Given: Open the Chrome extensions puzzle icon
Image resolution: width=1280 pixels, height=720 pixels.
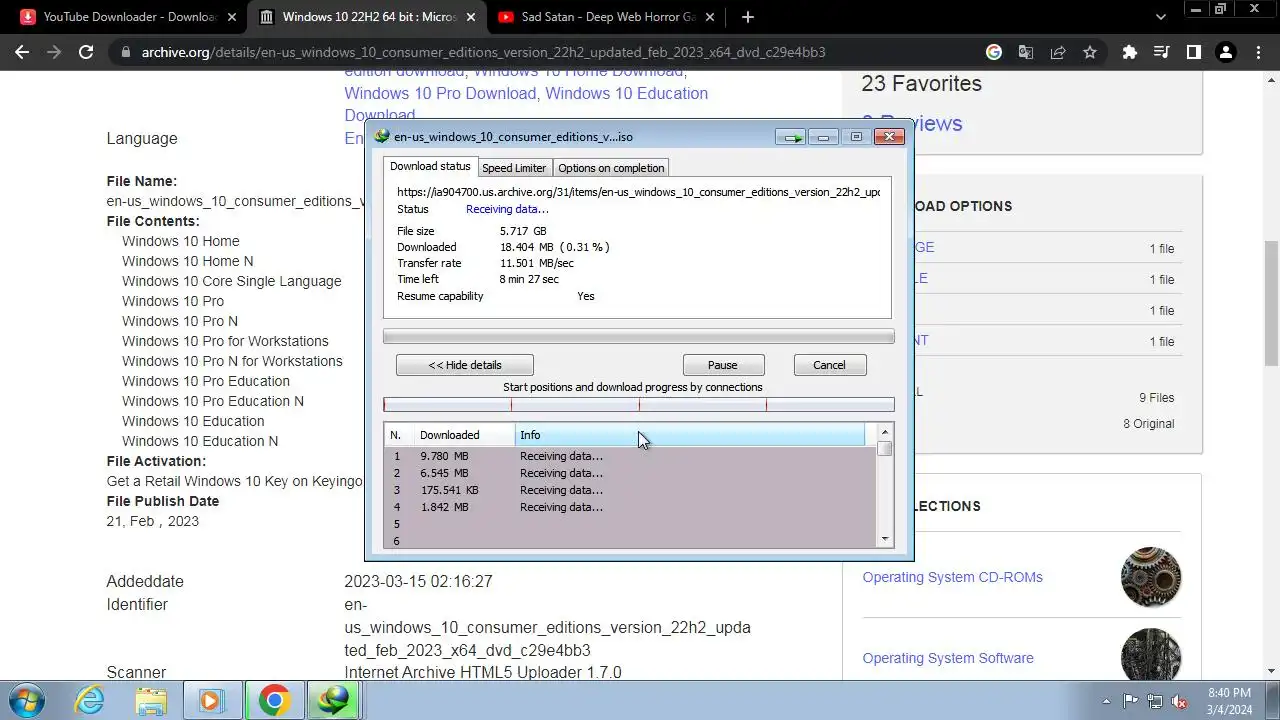Looking at the screenshot, I should pyautogui.click(x=1129, y=52).
